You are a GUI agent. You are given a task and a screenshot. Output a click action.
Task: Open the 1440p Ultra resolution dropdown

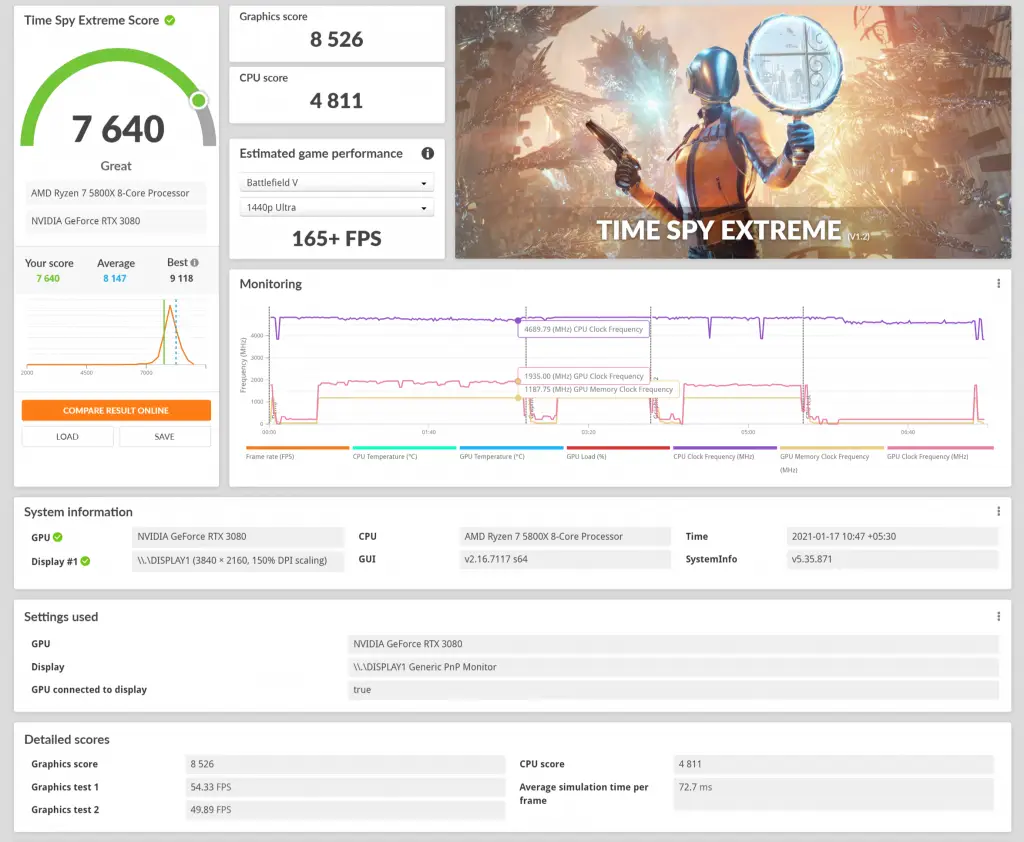click(336, 208)
